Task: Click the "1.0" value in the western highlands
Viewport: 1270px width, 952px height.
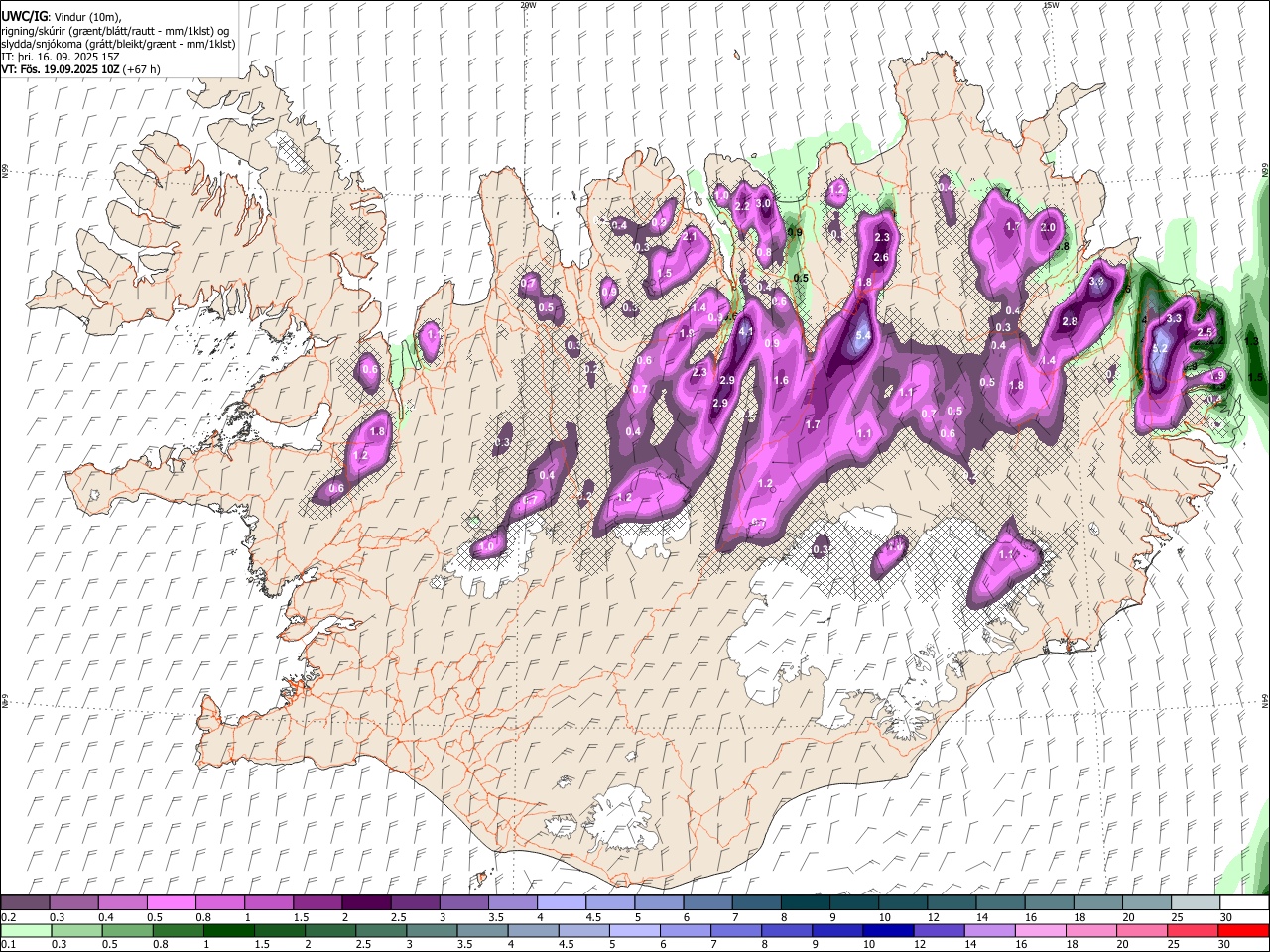Action: coord(487,547)
